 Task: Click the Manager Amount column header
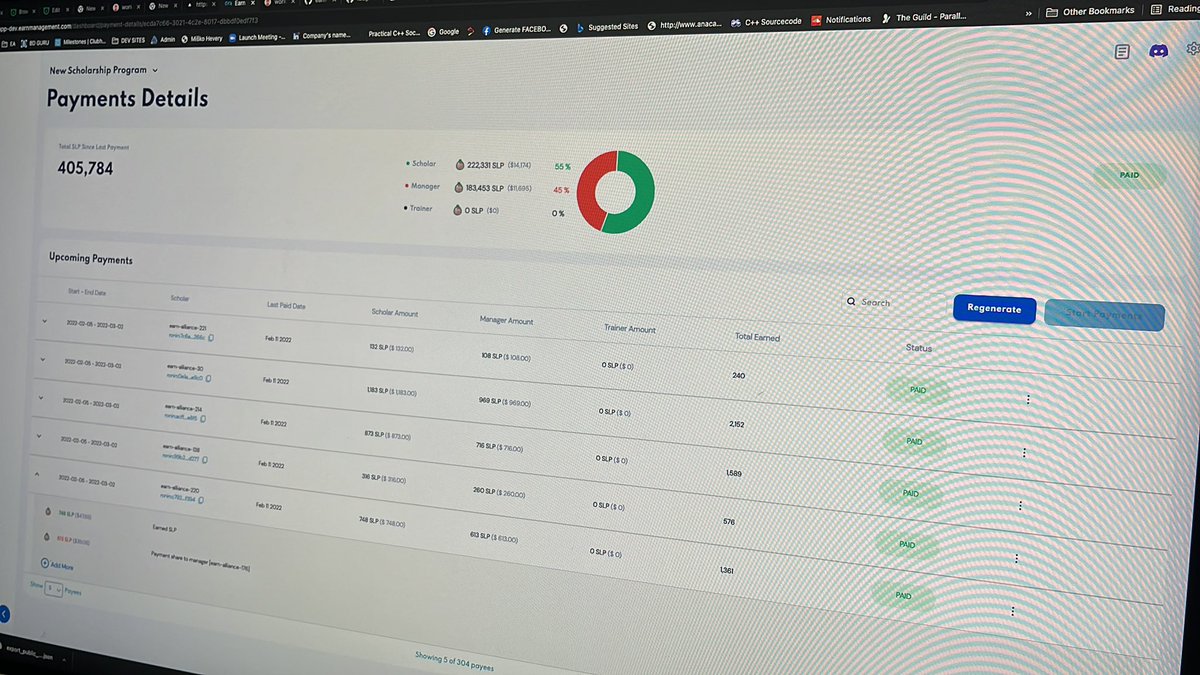point(506,320)
